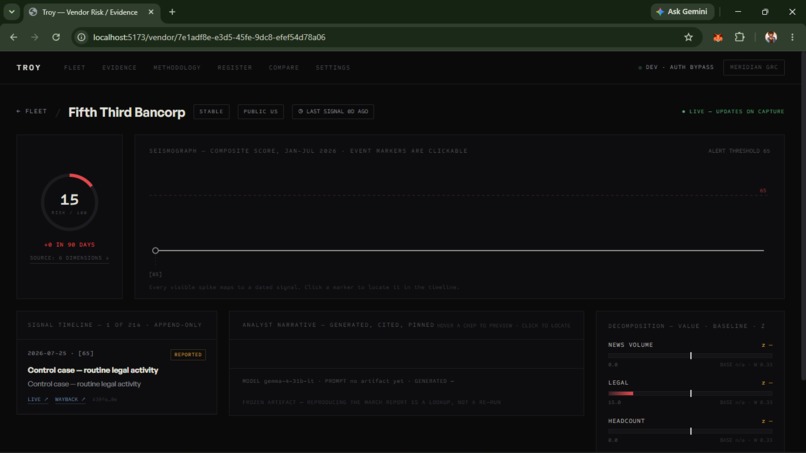Screen dimensions: 806x453
Task: Click the risk score 15 gauge
Action: tap(69, 202)
